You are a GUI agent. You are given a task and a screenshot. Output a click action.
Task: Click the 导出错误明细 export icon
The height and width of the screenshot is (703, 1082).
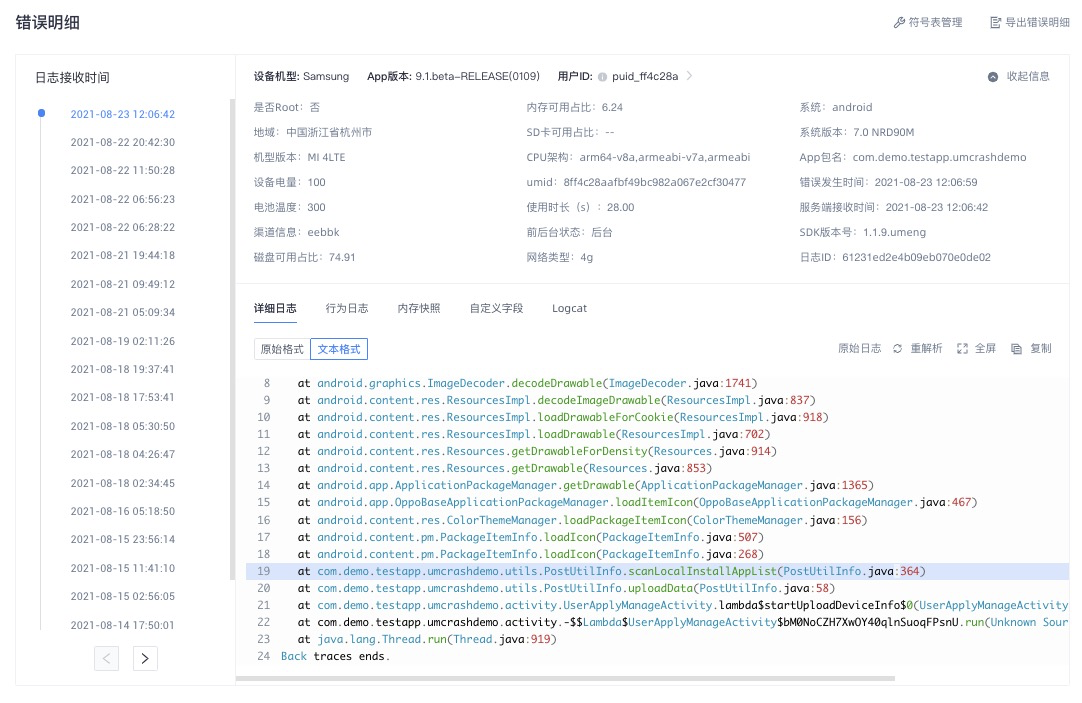click(x=996, y=23)
